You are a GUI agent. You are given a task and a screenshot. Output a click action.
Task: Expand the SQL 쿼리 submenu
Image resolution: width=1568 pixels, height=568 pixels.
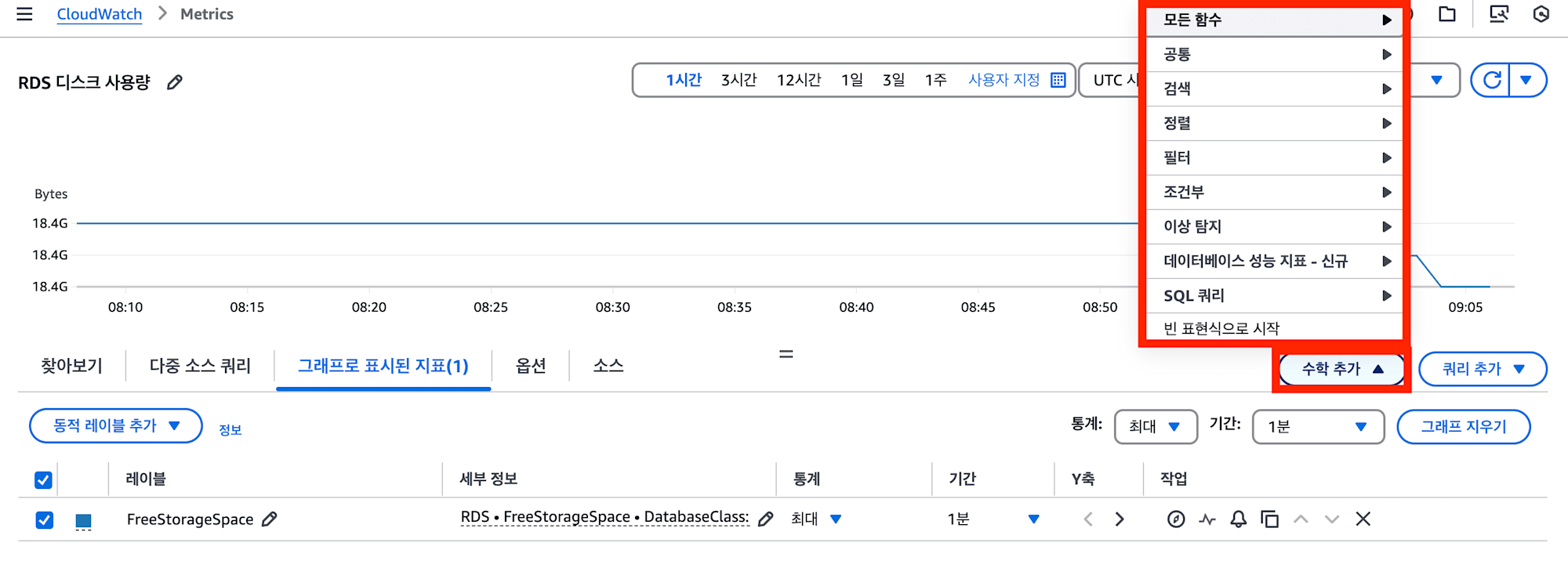[x=1274, y=295]
